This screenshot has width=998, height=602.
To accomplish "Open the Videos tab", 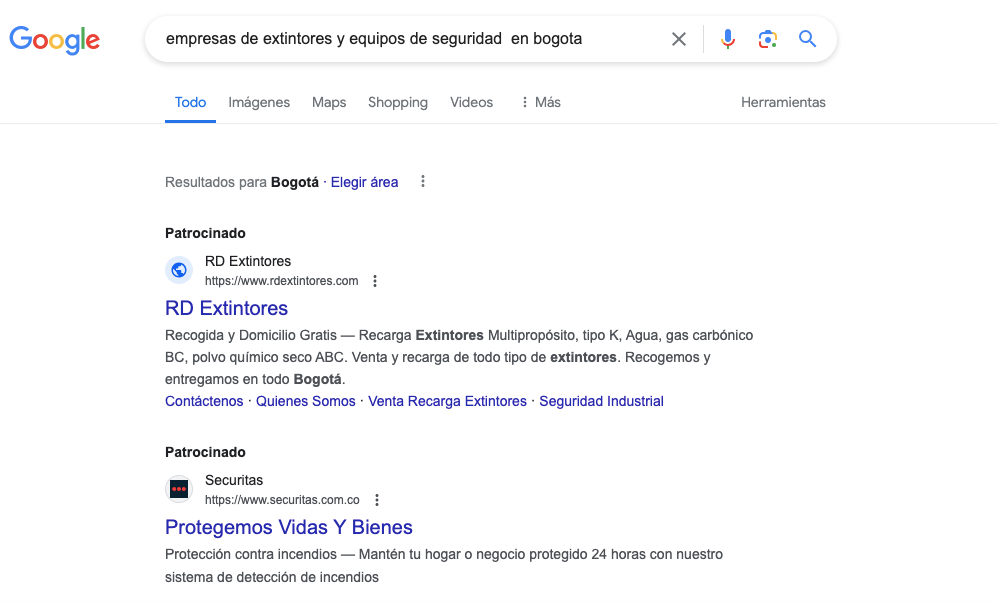I will pyautogui.click(x=472, y=102).
